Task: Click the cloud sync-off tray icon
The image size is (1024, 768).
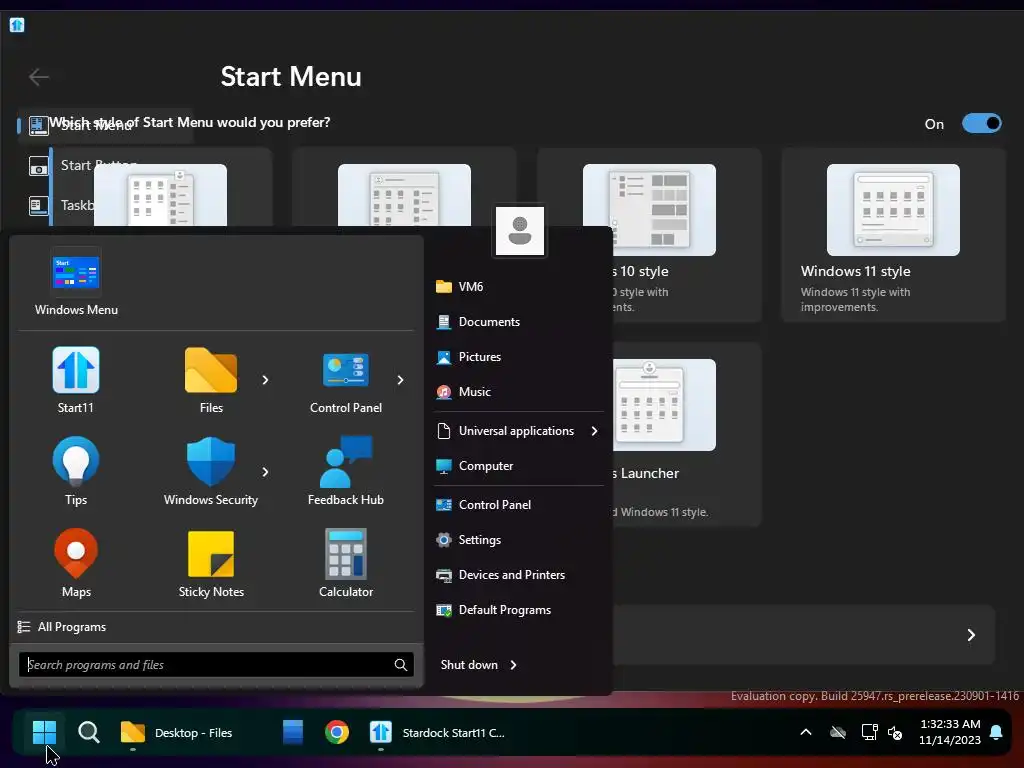Action: click(838, 733)
